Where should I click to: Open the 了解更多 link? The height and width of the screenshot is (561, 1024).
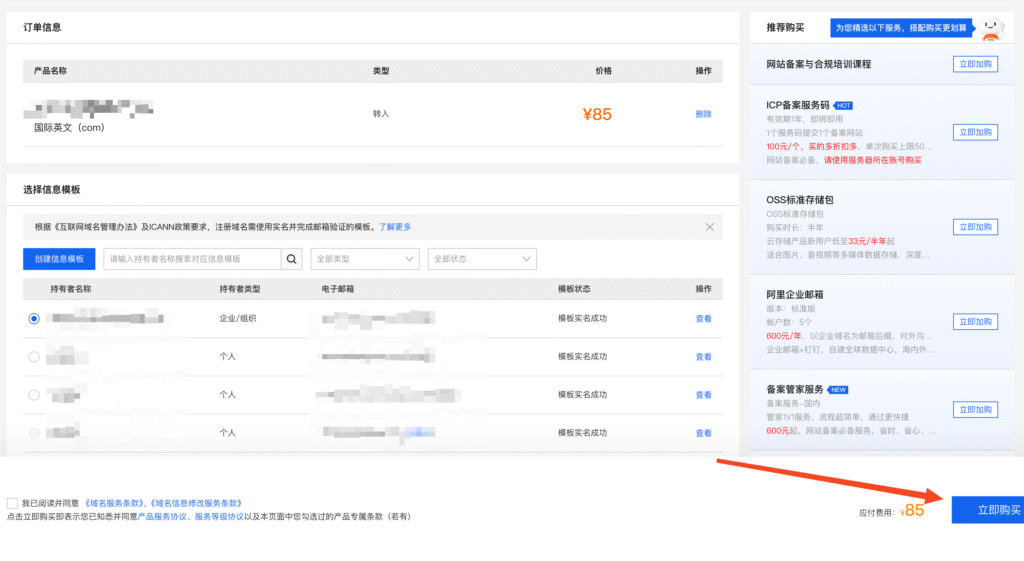395,227
